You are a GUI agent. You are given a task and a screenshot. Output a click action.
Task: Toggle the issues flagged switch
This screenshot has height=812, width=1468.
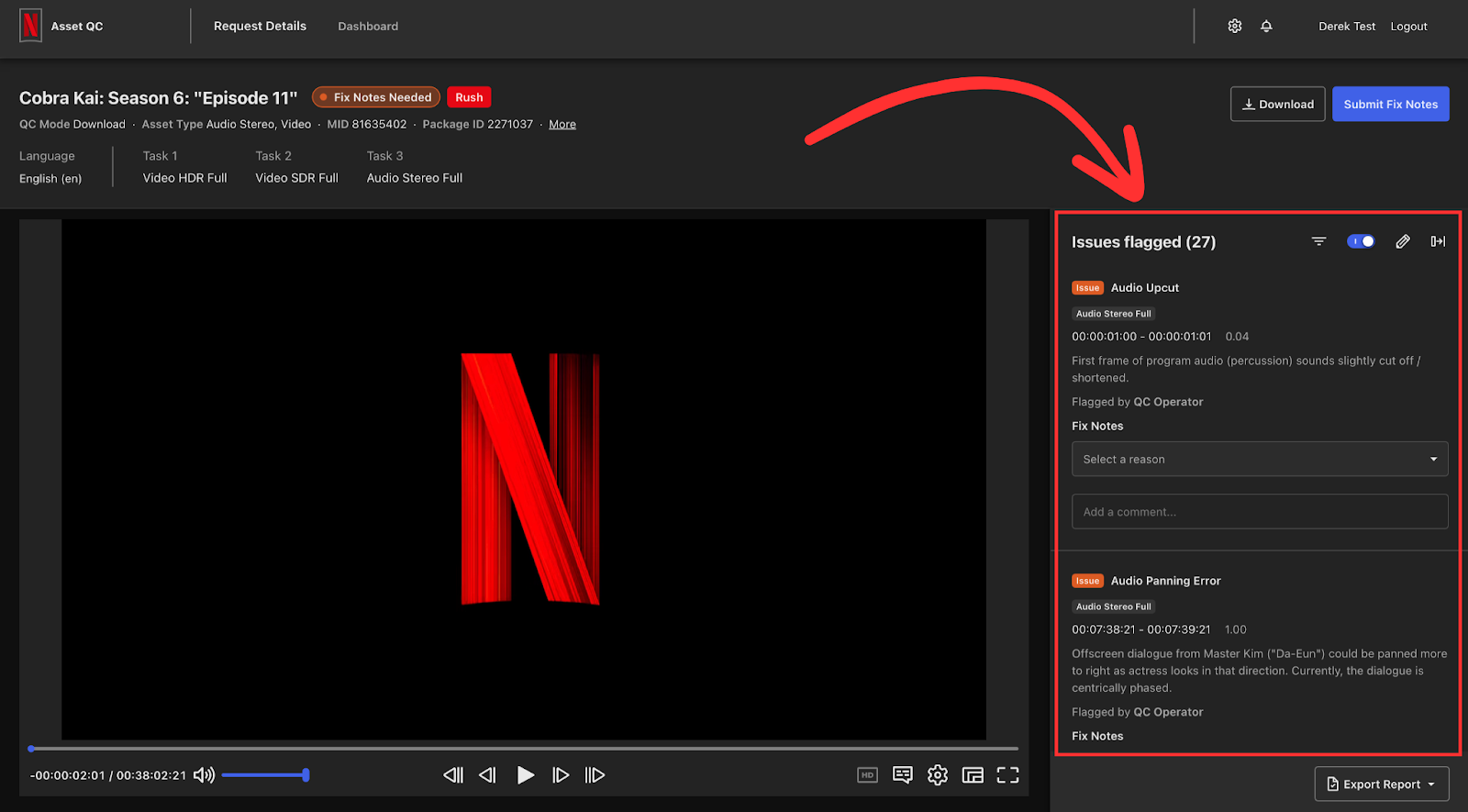(x=1361, y=241)
